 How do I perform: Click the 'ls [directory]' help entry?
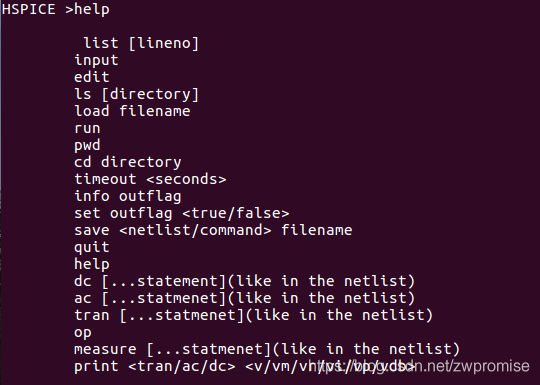[137, 94]
